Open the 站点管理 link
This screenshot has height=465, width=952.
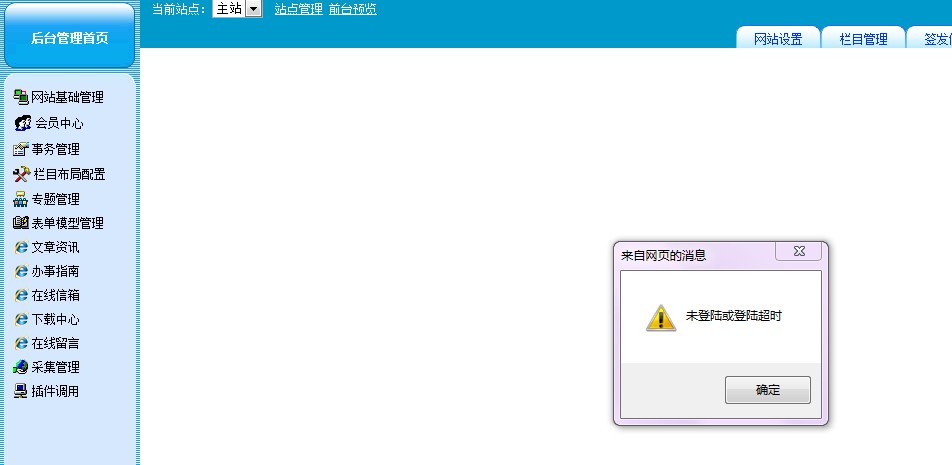tap(298, 9)
